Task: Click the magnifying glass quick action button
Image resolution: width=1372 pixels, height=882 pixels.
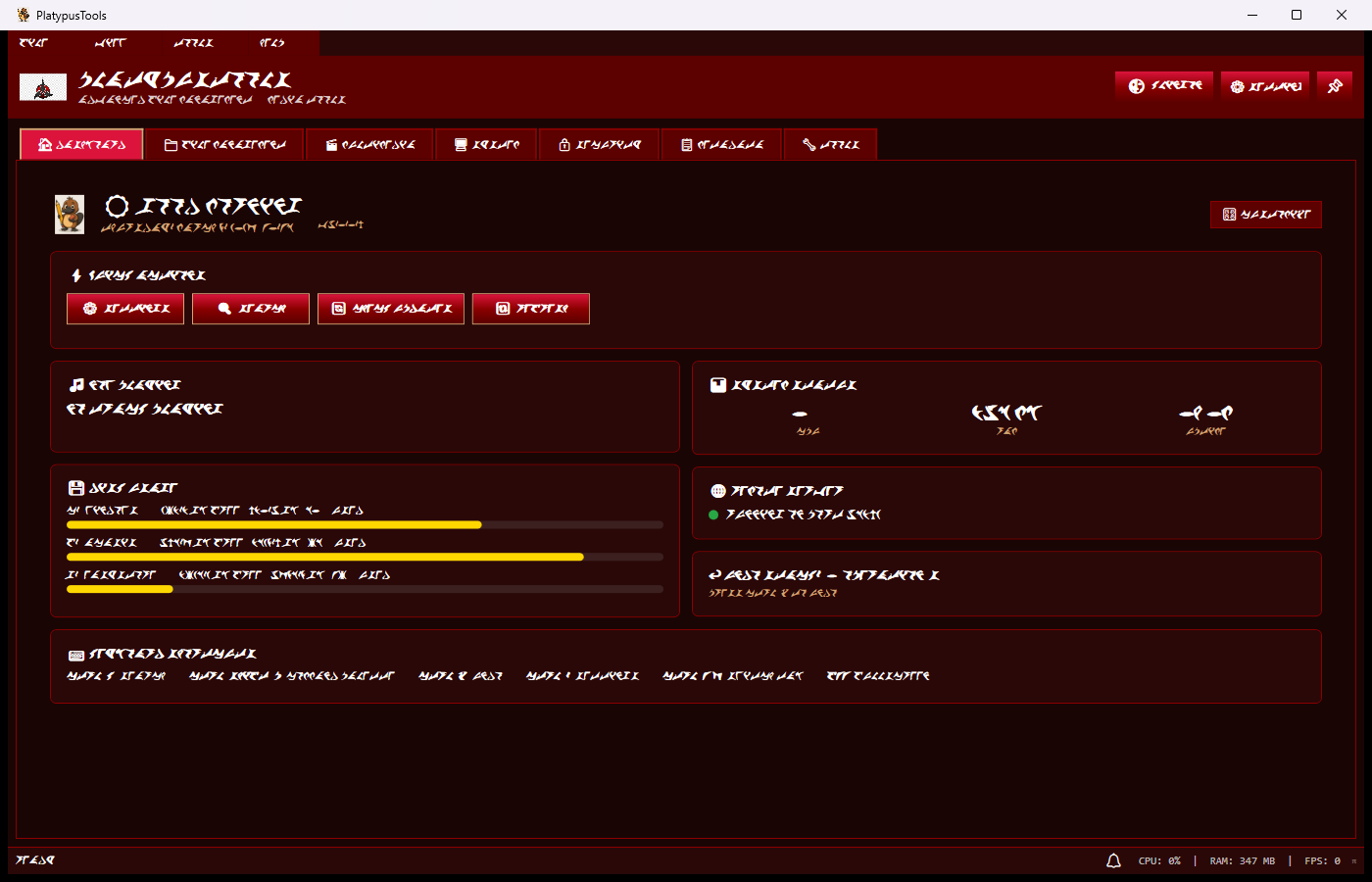Action: point(251,309)
